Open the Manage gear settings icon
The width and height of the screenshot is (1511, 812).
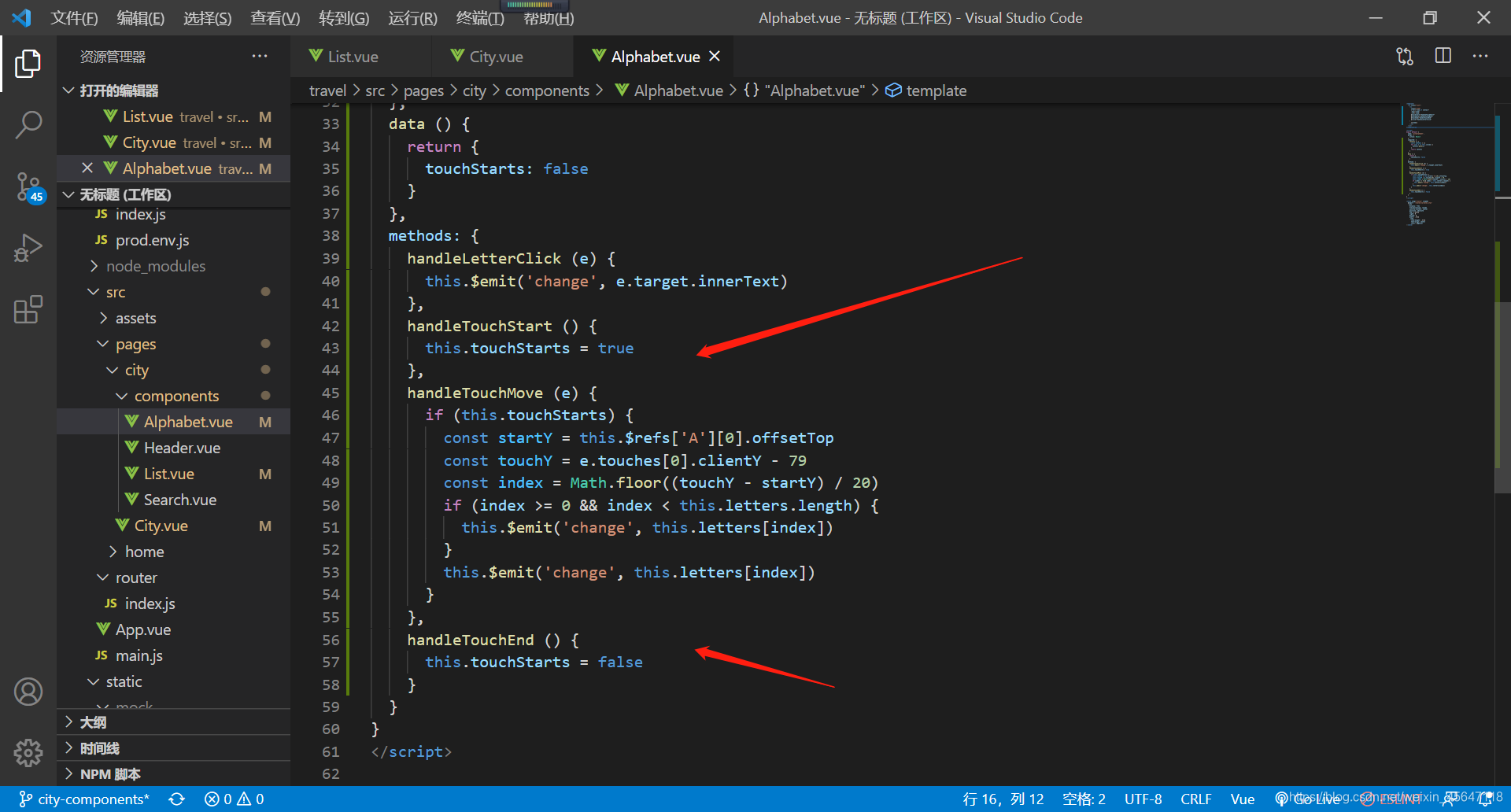(x=28, y=753)
